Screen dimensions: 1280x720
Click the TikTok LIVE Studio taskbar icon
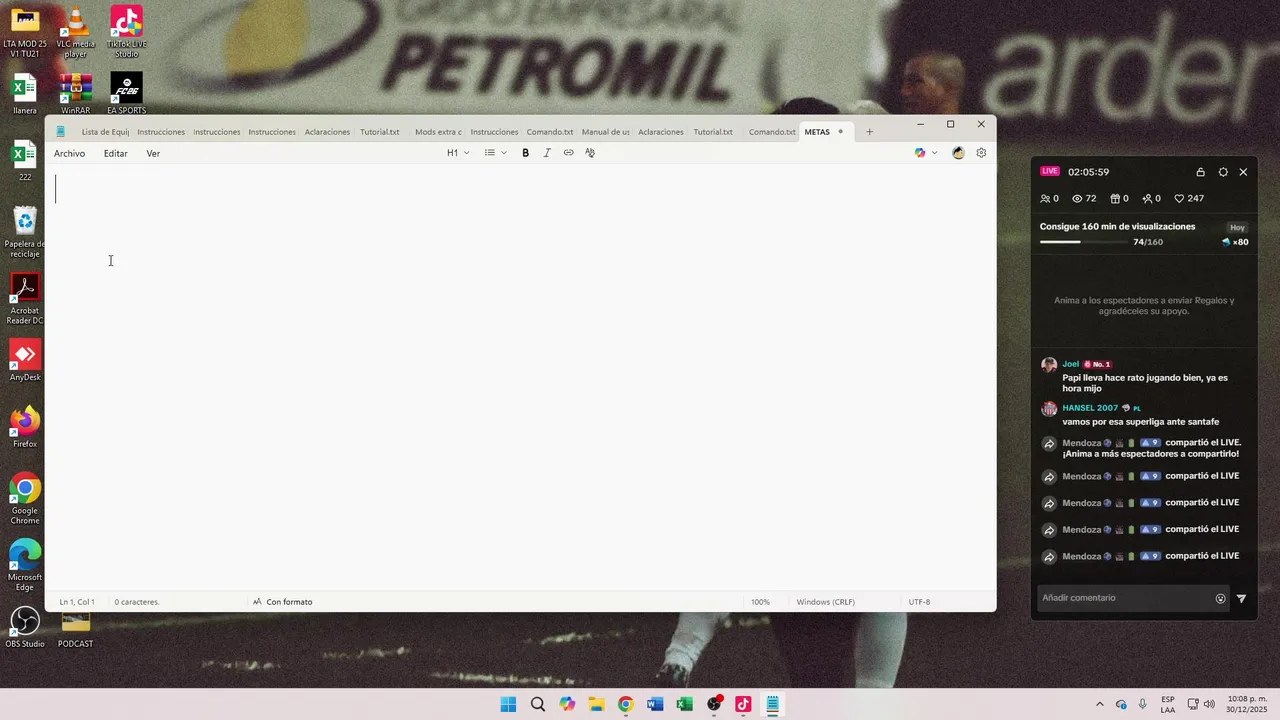(743, 704)
